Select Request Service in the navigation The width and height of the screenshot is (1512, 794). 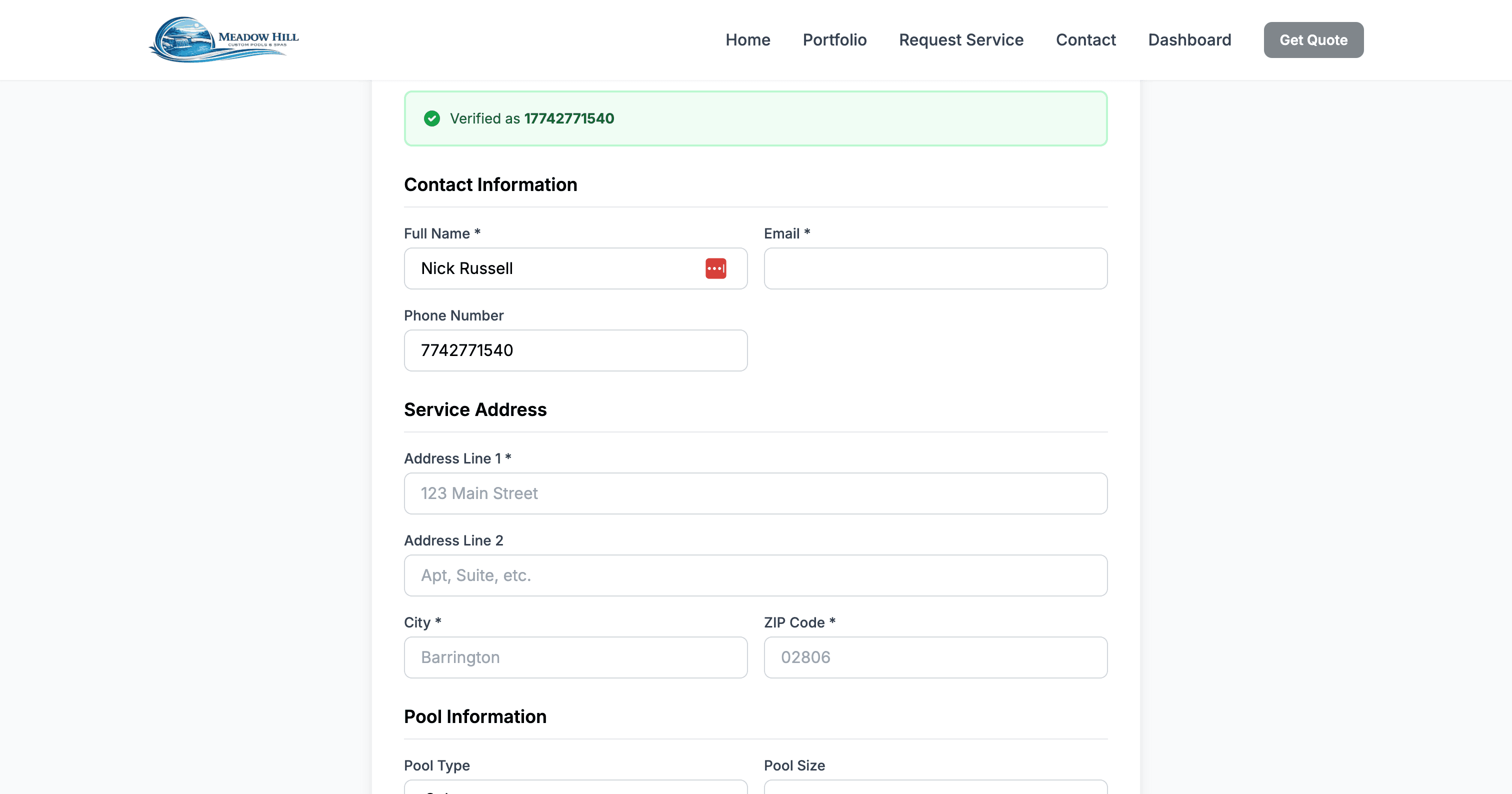click(x=961, y=39)
